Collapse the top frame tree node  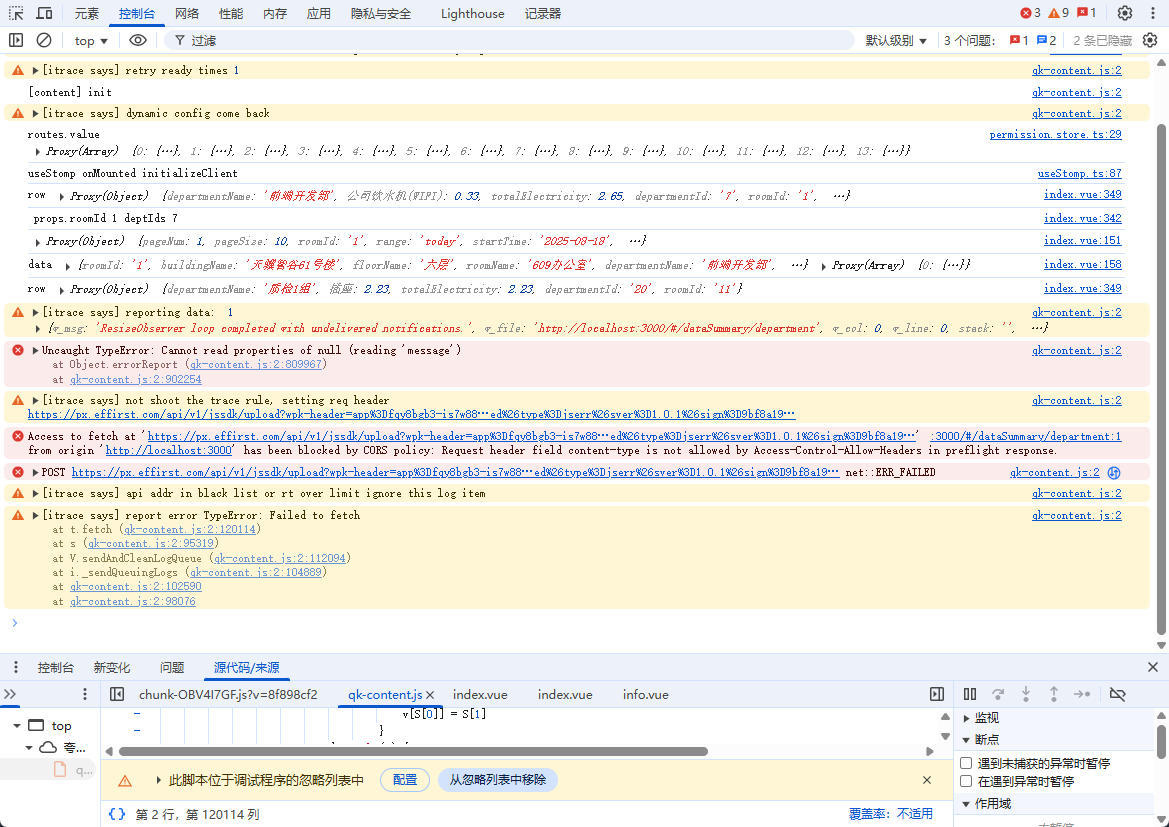[x=17, y=726]
